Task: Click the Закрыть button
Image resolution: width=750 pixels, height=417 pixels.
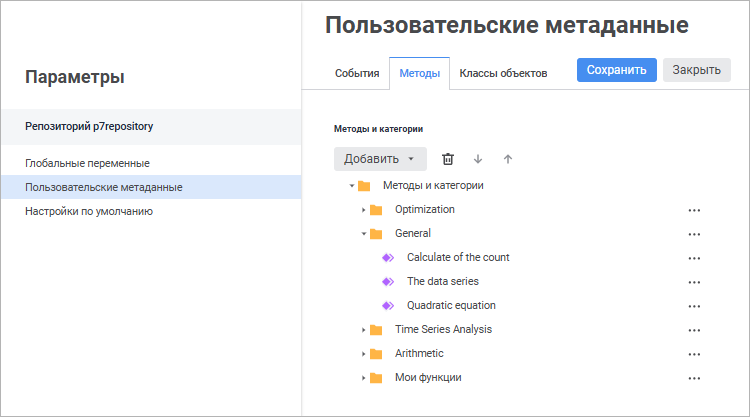Action: (696, 70)
